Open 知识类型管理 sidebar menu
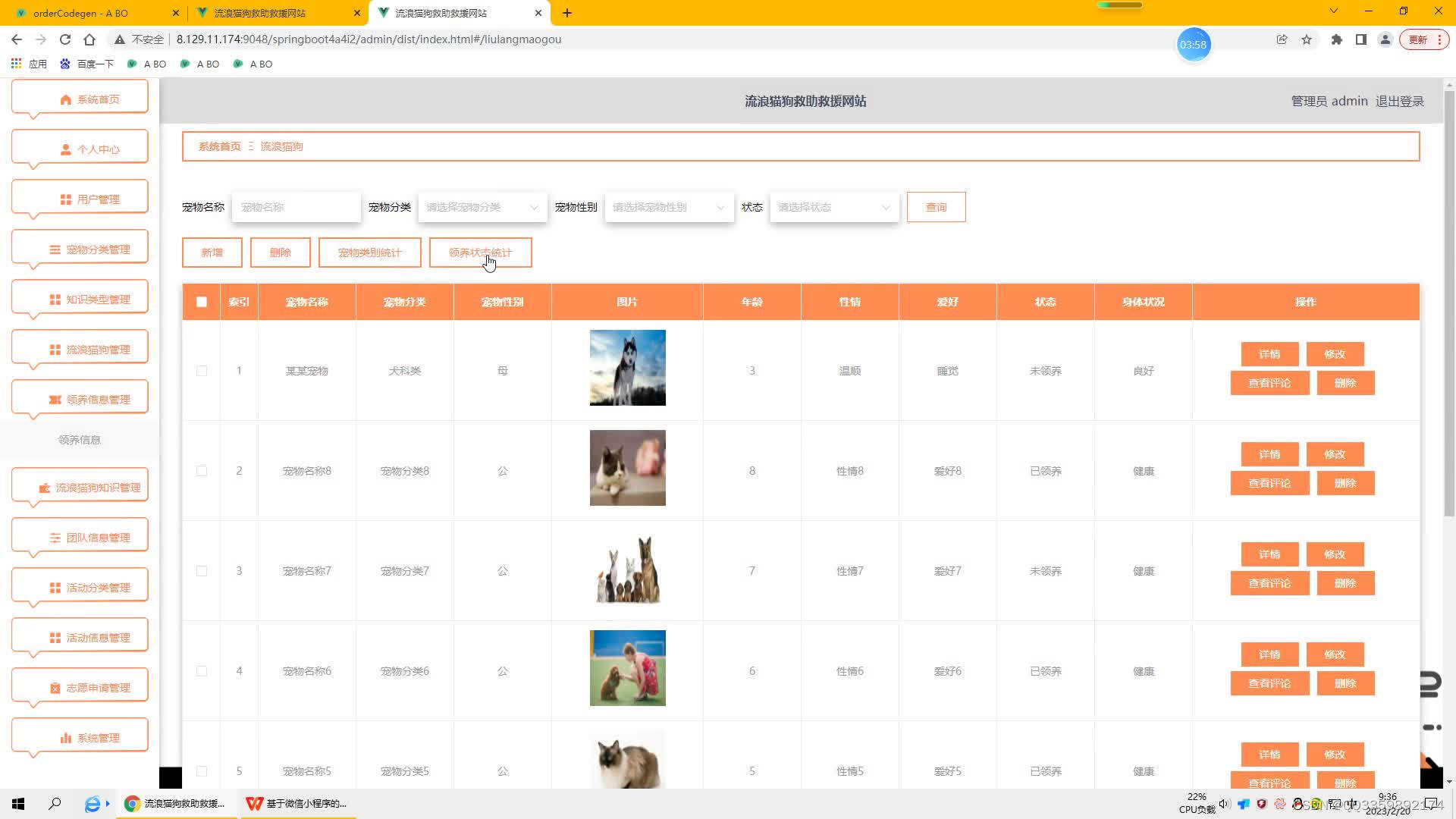The width and height of the screenshot is (1456, 819). coord(80,299)
